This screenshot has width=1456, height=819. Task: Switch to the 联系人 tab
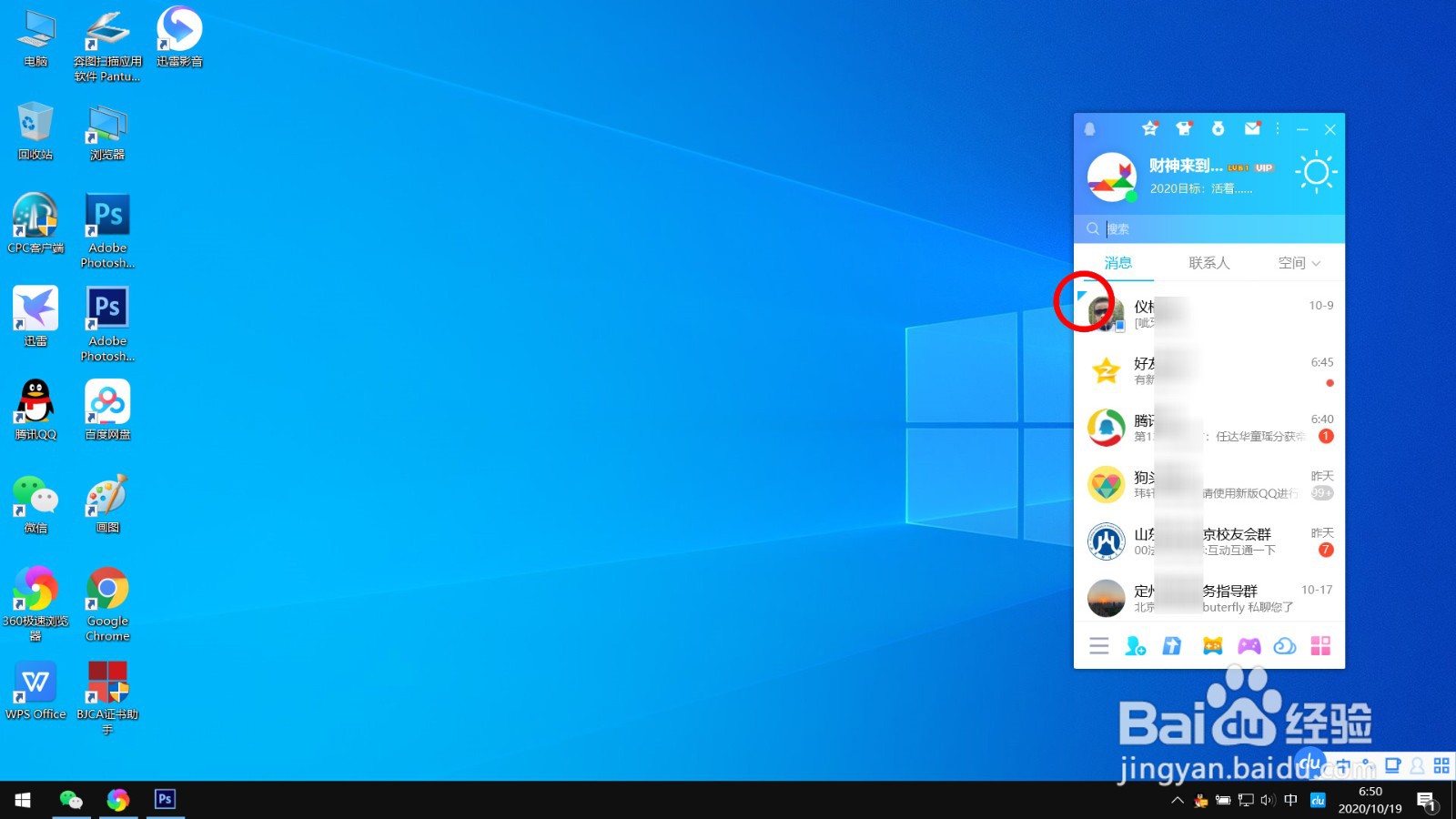point(1208,263)
